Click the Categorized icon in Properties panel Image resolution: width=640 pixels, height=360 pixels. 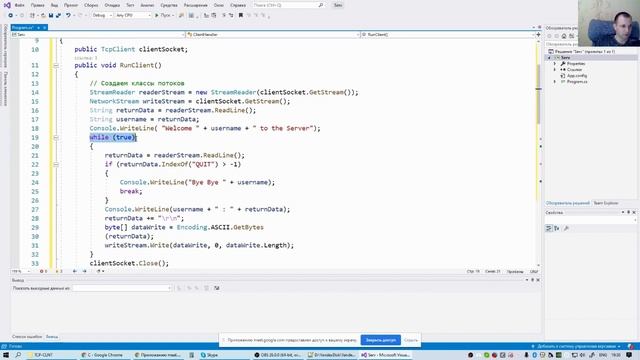[x=549, y=229]
